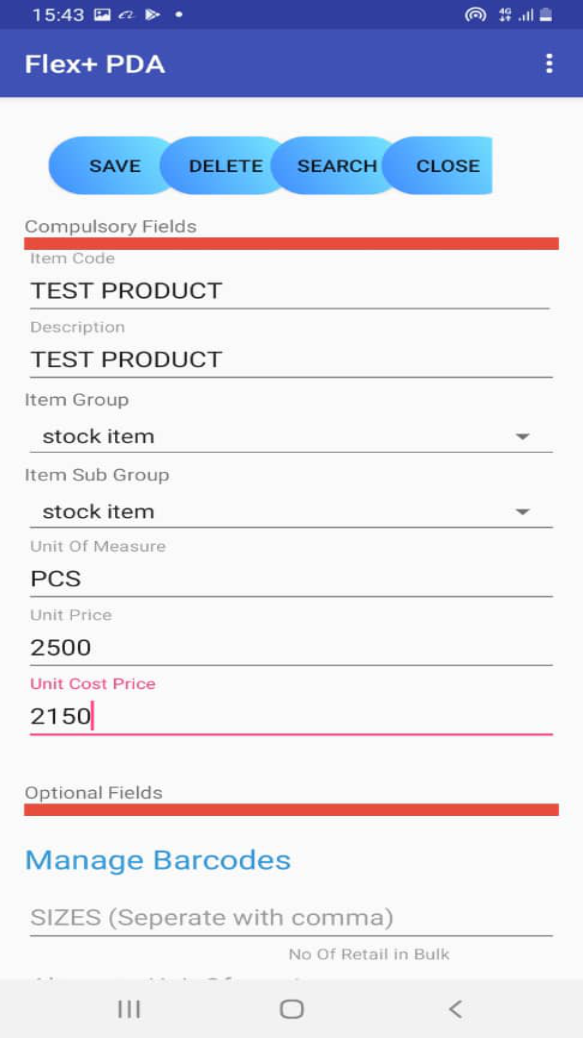Select the Item Group stock item spinner
583x1038 pixels.
(291, 436)
